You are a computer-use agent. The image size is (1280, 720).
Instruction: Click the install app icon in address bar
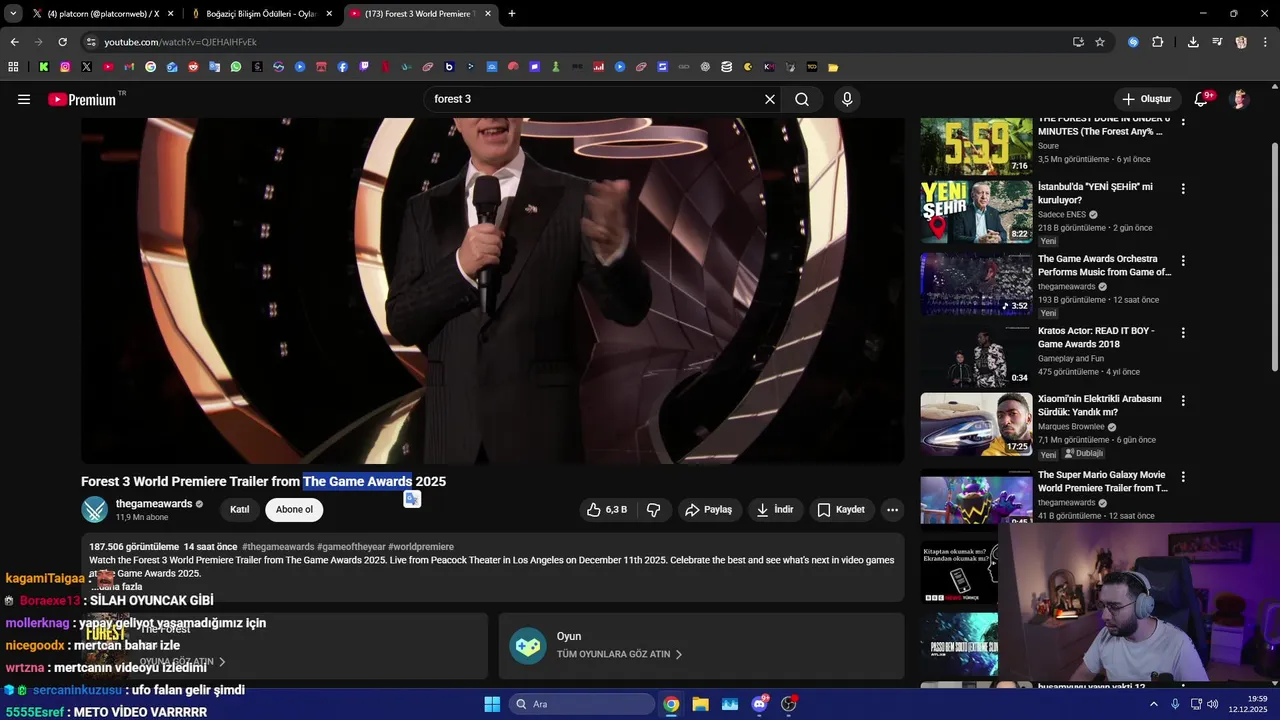(1078, 42)
